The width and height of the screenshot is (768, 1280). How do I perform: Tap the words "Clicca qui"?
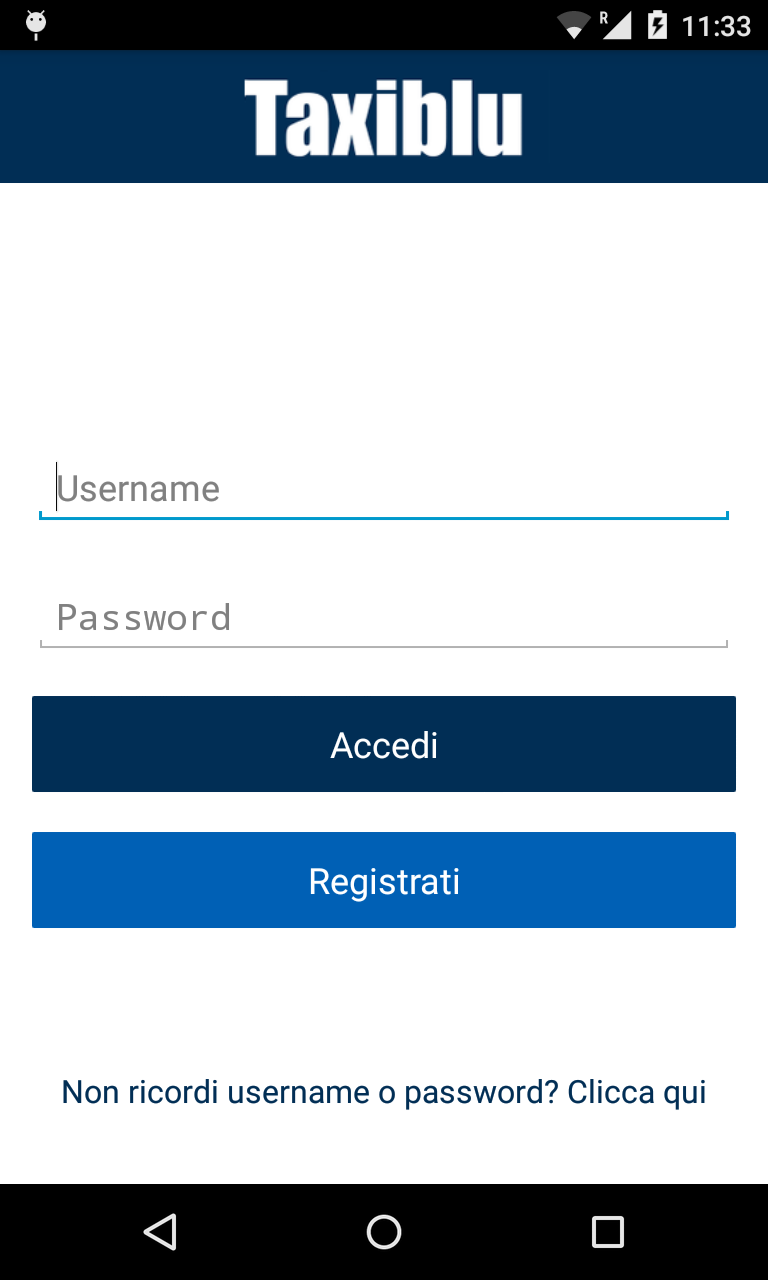pyautogui.click(x=637, y=1092)
